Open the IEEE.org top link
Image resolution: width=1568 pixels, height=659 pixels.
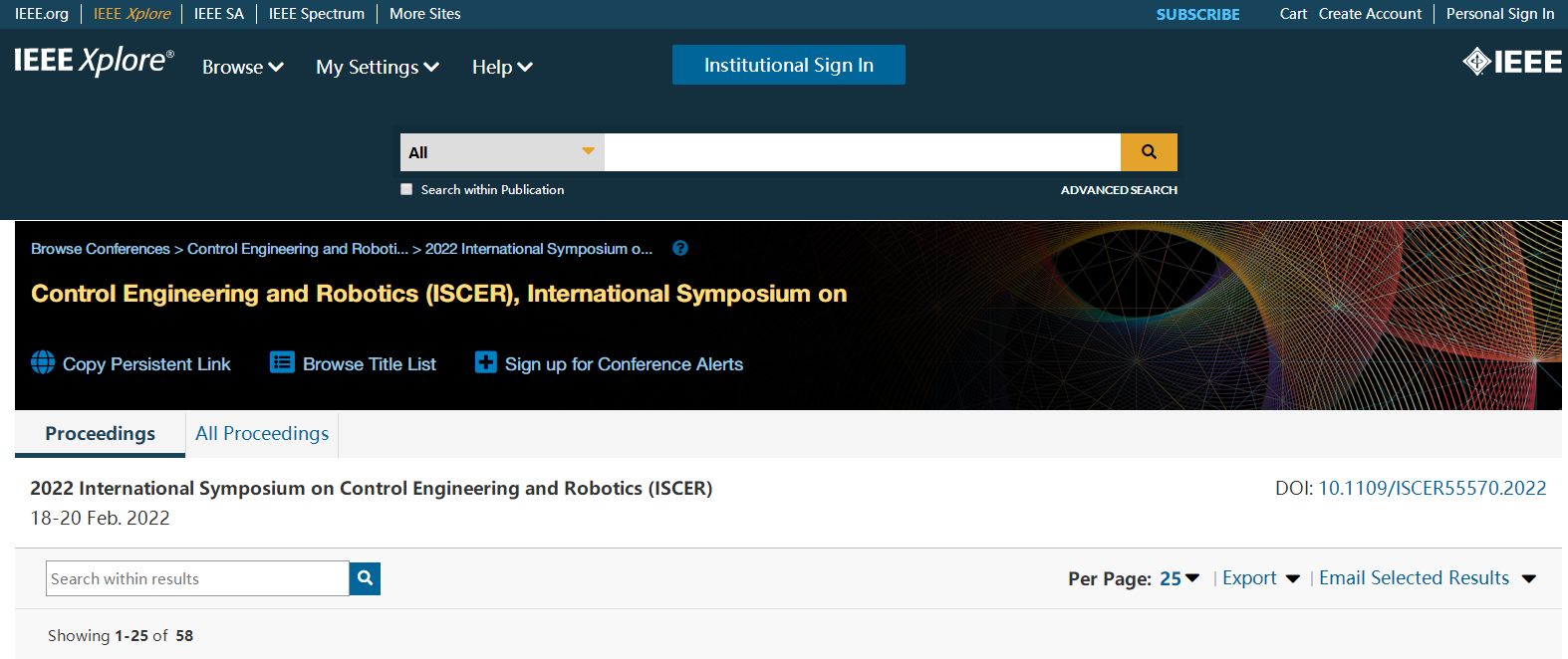(42, 14)
